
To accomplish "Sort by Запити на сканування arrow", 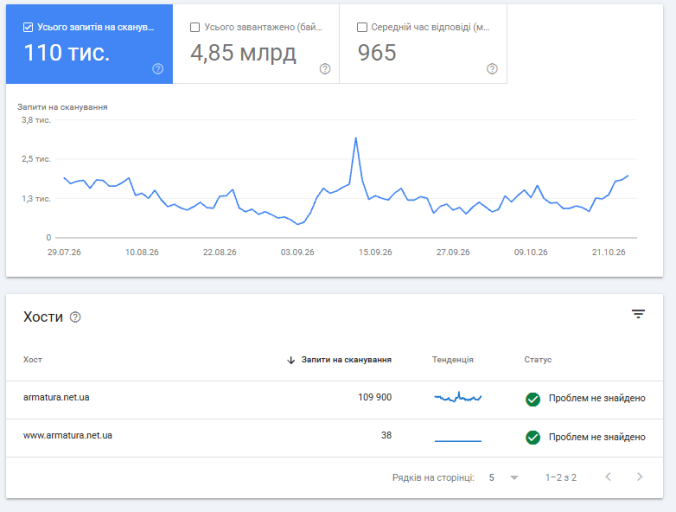I will [x=291, y=360].
